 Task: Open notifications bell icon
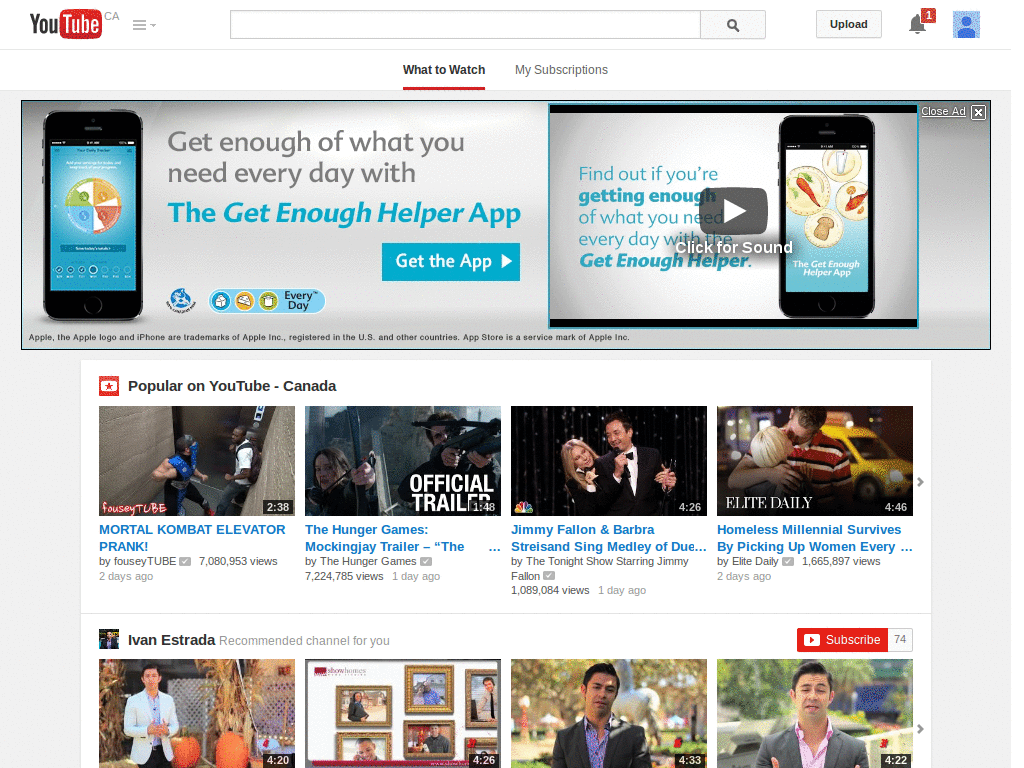click(x=918, y=25)
